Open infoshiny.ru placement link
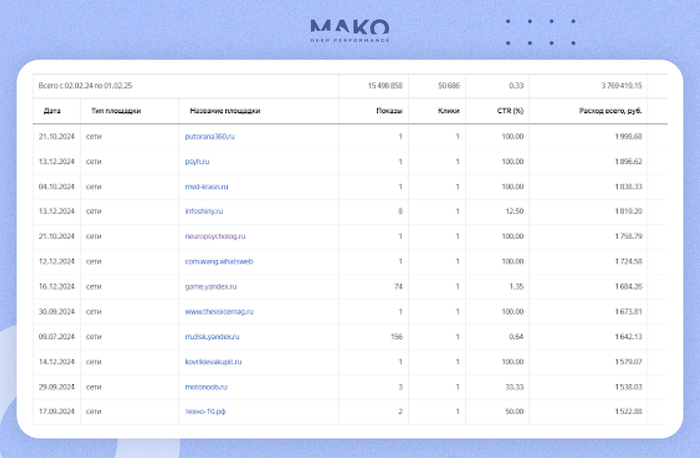The height and width of the screenshot is (458, 700). (x=206, y=211)
